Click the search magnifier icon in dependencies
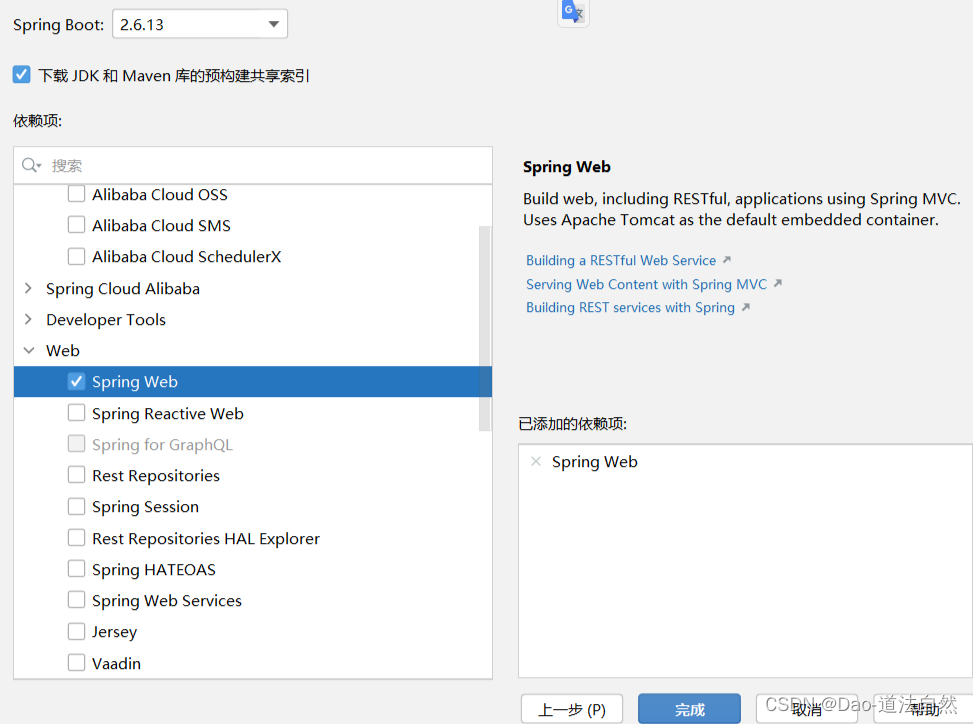The image size is (973, 724). click(30, 165)
